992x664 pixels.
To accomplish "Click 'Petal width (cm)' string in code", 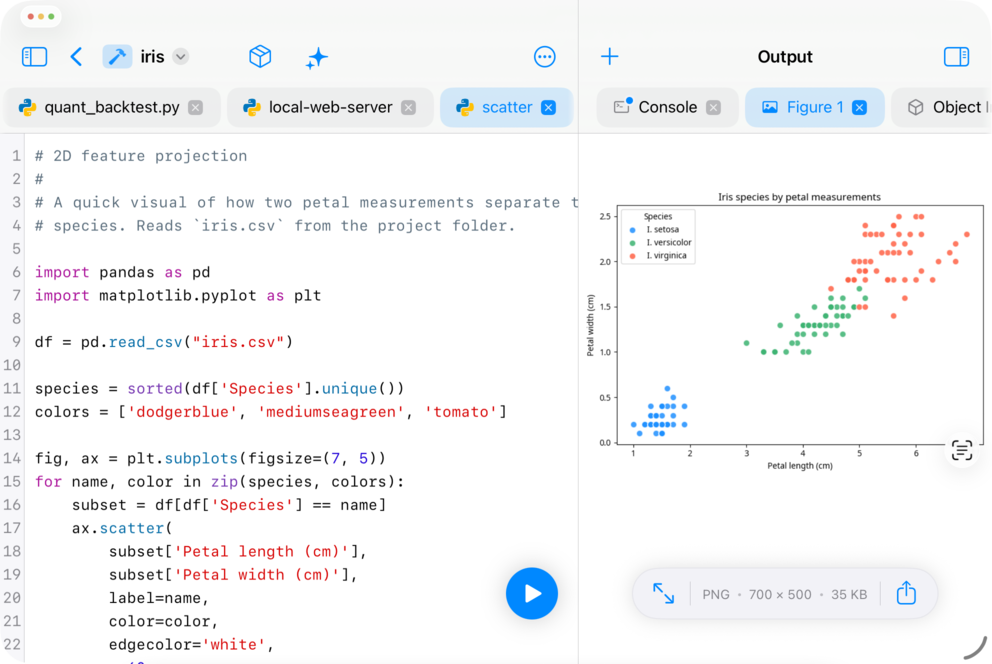I will click(256, 575).
